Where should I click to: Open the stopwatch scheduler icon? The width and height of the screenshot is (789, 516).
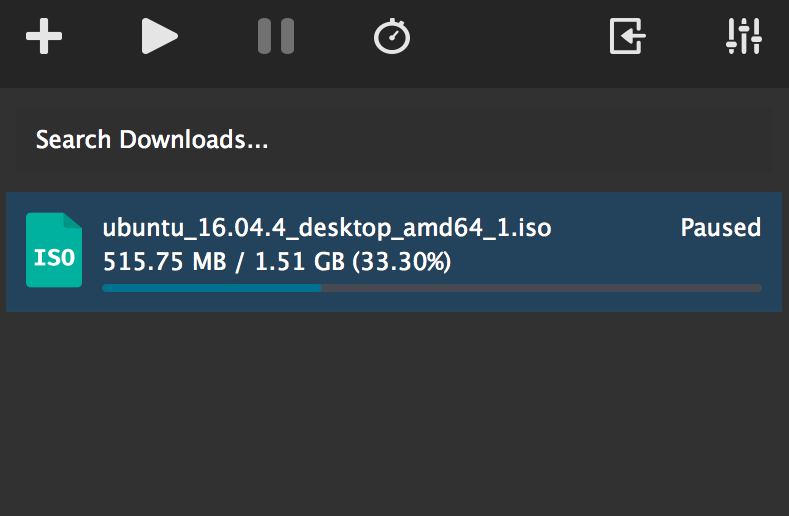coord(392,38)
